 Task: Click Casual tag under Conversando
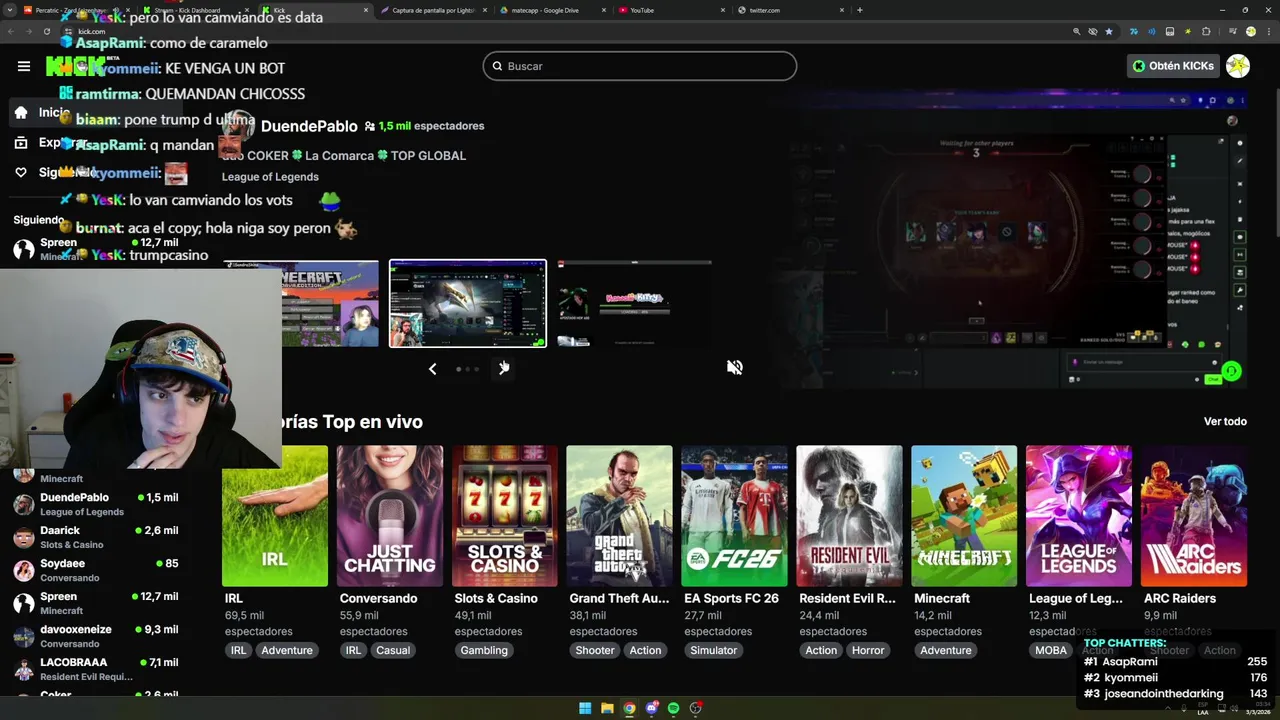coord(393,650)
